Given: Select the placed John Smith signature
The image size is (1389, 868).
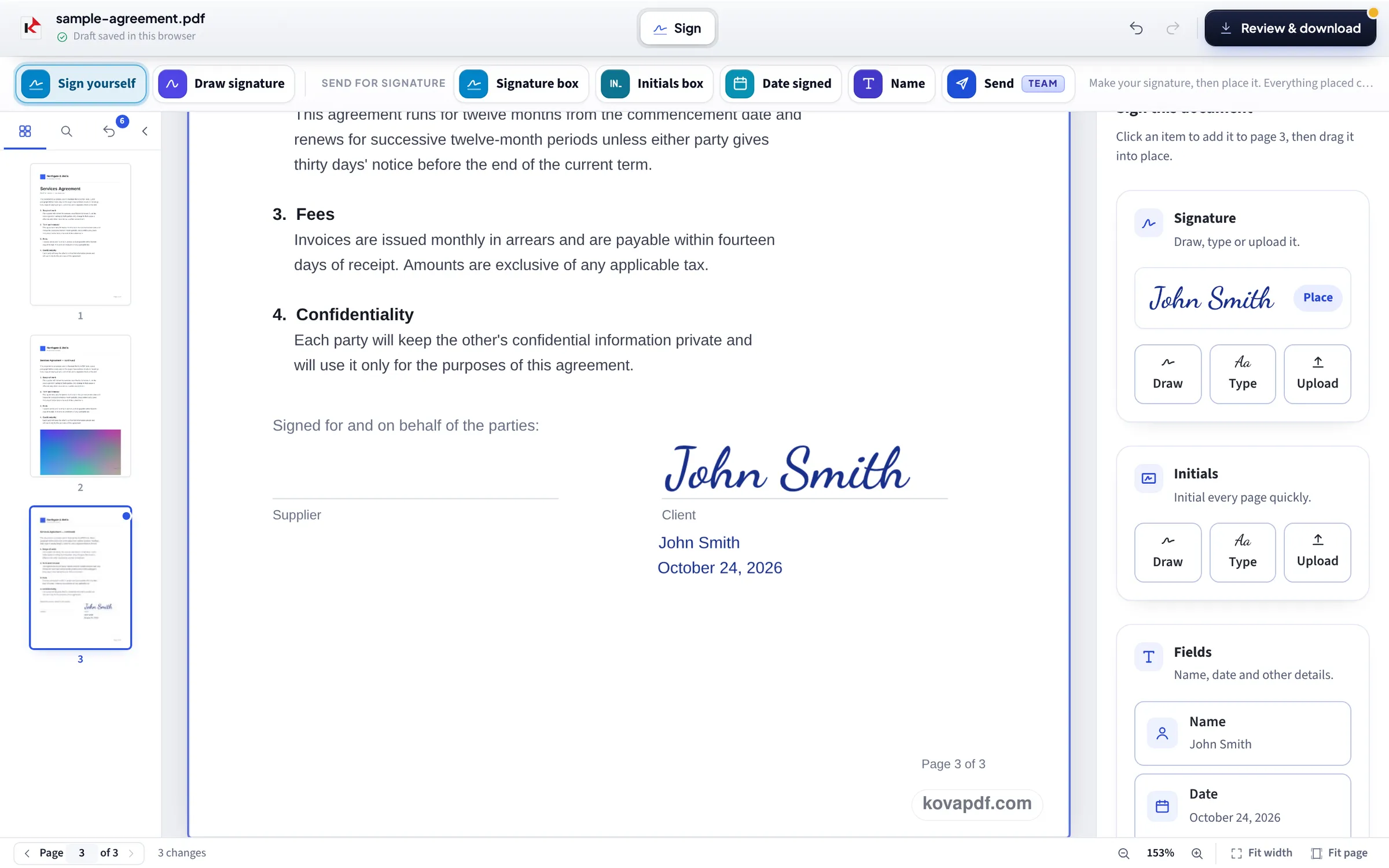Looking at the screenshot, I should pyautogui.click(x=787, y=469).
